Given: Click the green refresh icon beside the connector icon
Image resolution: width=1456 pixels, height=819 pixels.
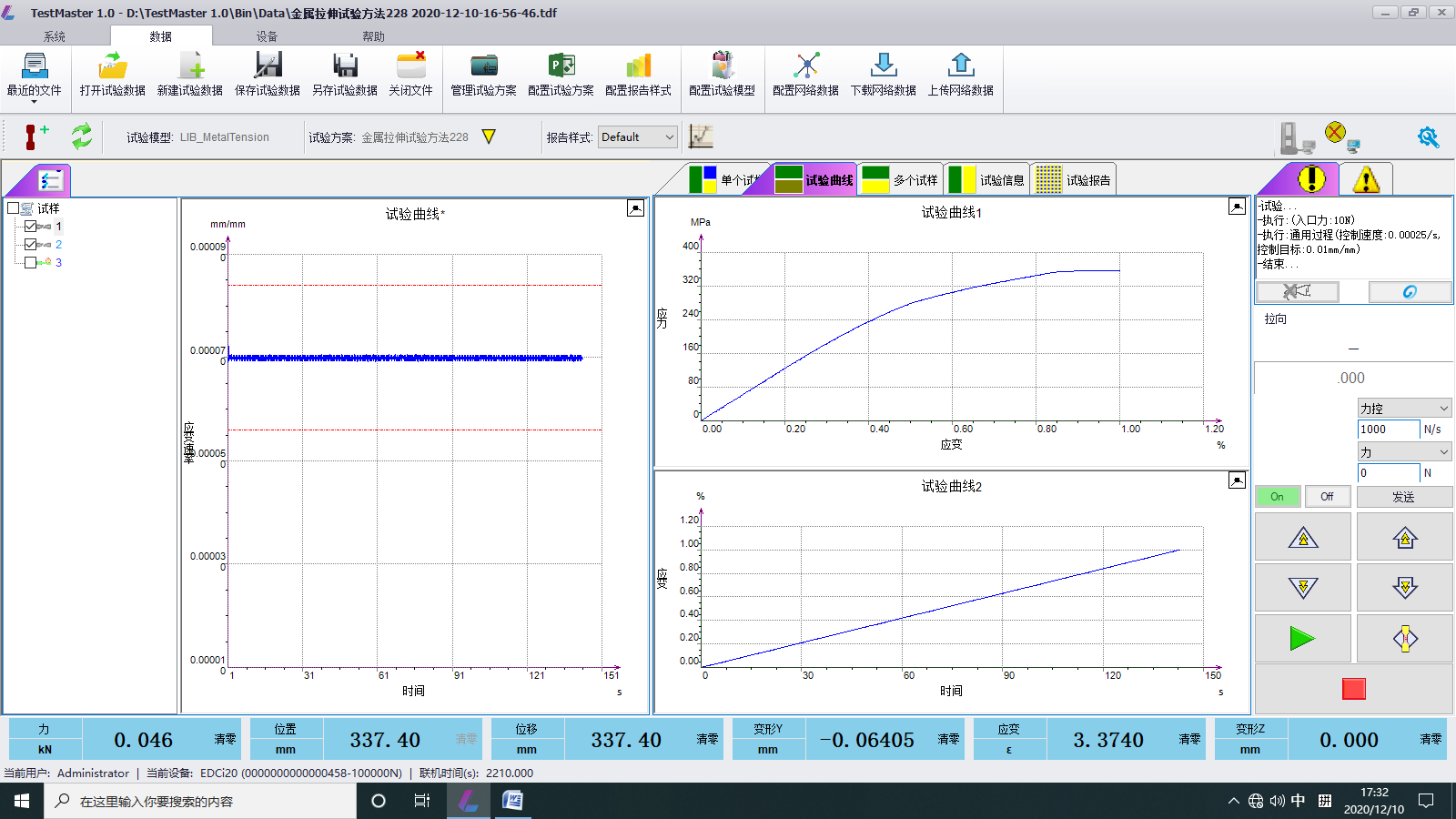Looking at the screenshot, I should (x=82, y=136).
